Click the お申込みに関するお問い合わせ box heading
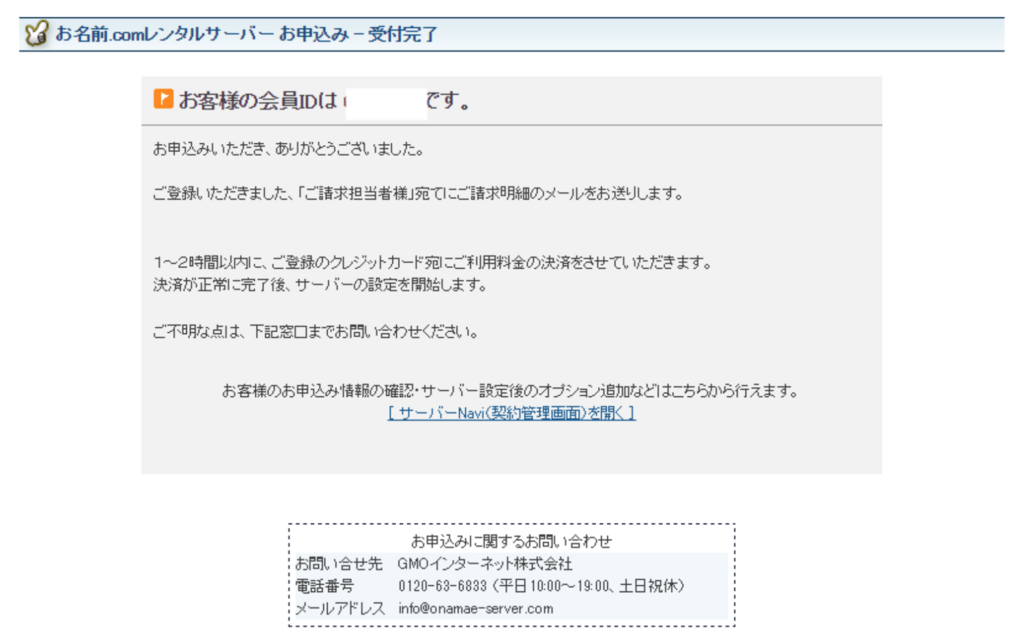The width and height of the screenshot is (1024, 637). tap(511, 541)
